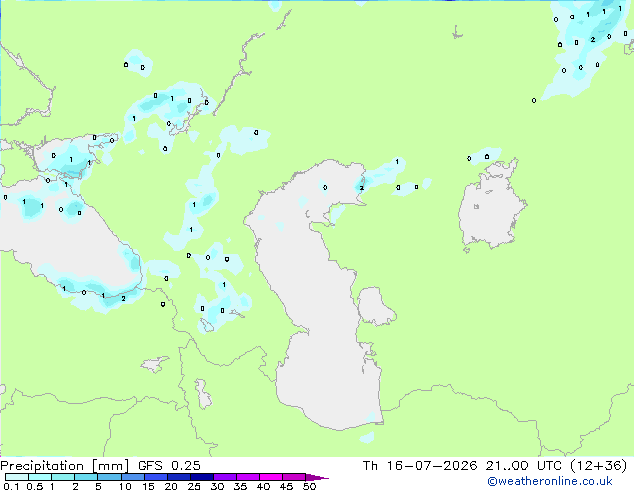Click the 21.00 UTC (12+36) forecast time

[x=556, y=466]
